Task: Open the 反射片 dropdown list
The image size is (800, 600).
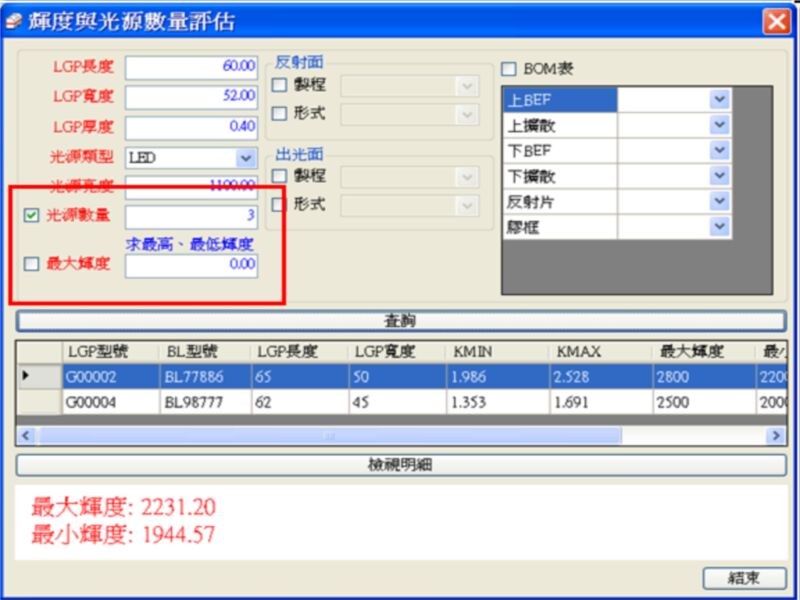Action: point(719,202)
